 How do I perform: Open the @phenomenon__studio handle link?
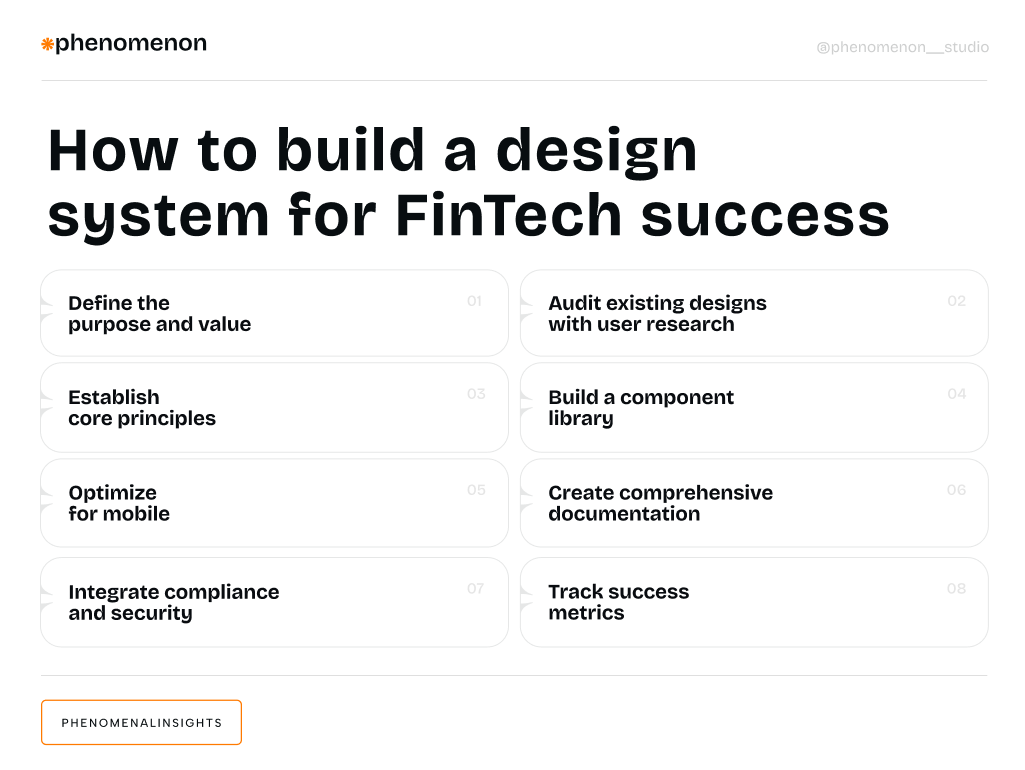[x=902, y=47]
